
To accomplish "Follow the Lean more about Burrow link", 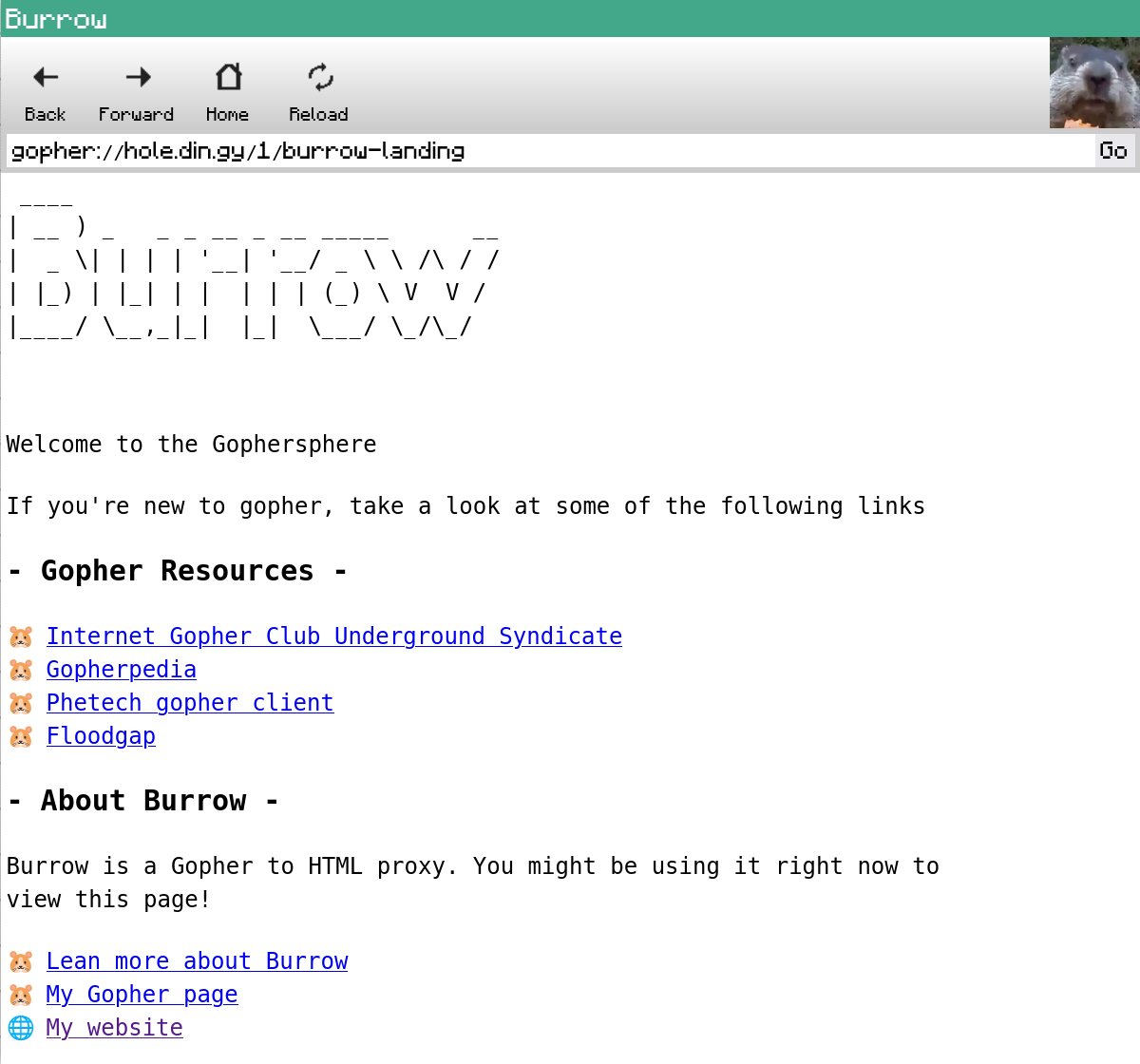I will tap(197, 961).
